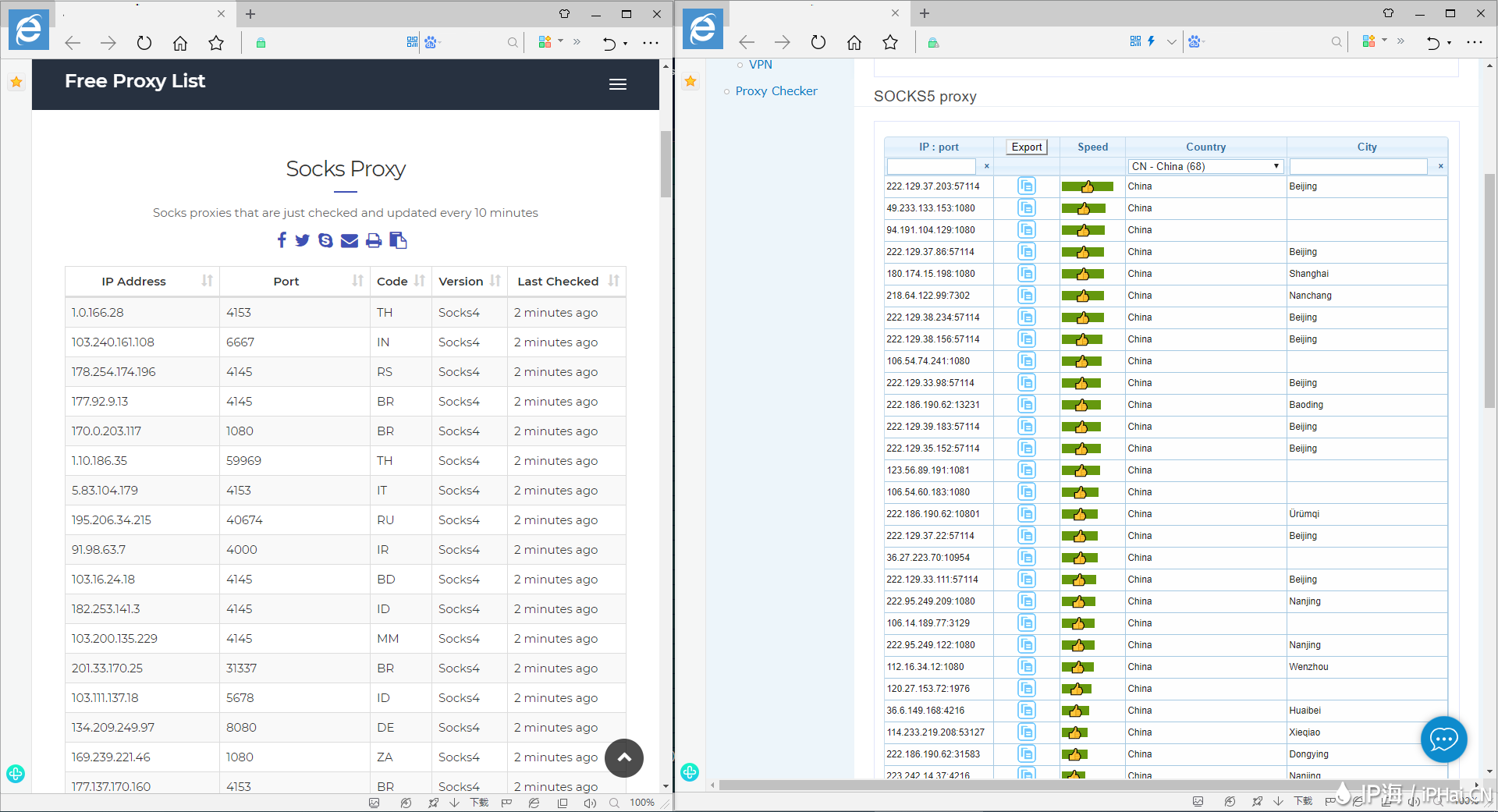Sort table by IP Address column
Screen dimensions: 1498x812
[x=207, y=281]
